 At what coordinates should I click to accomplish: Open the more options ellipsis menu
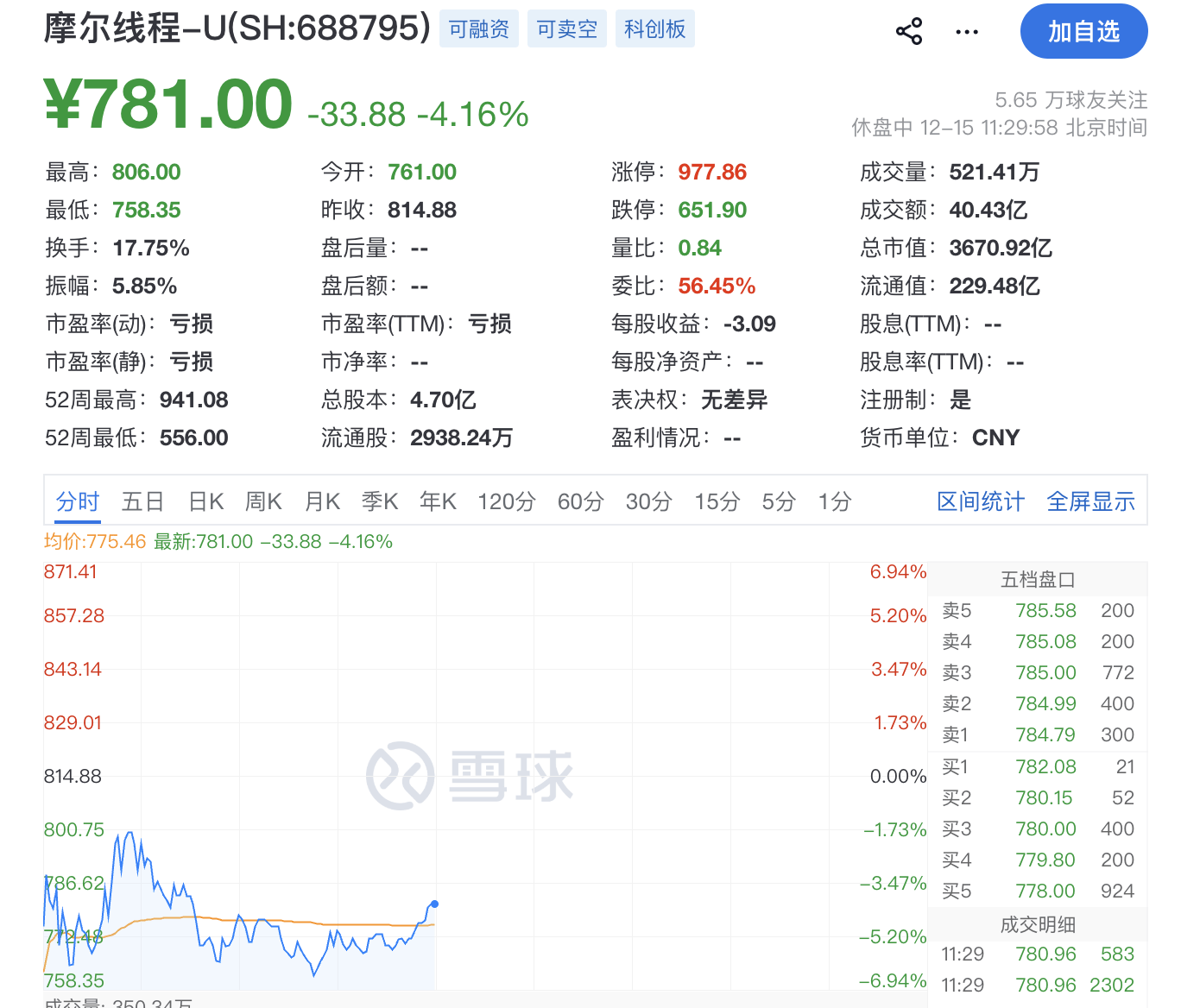tap(966, 31)
